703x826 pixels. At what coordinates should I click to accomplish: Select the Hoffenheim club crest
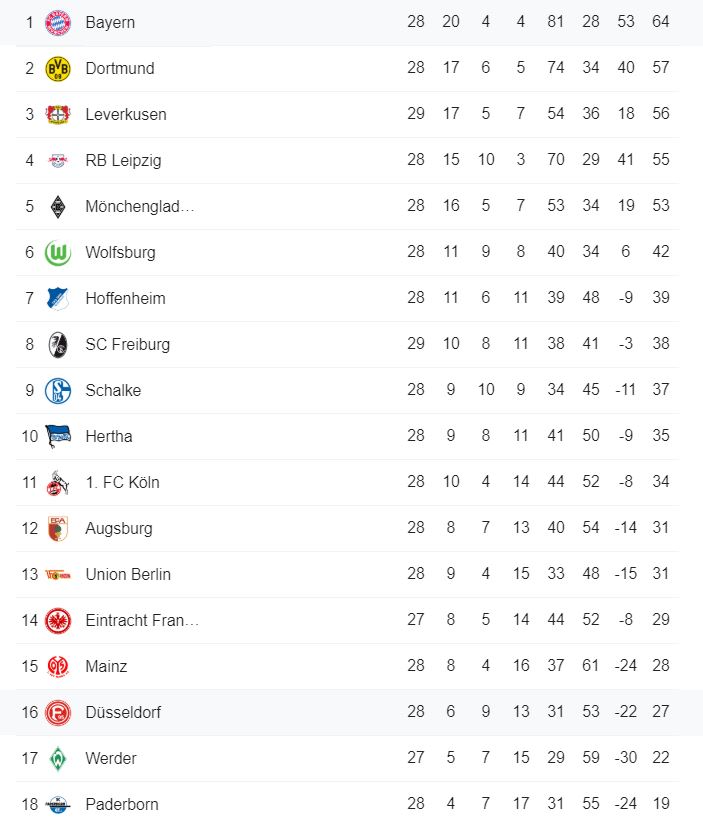(x=58, y=298)
